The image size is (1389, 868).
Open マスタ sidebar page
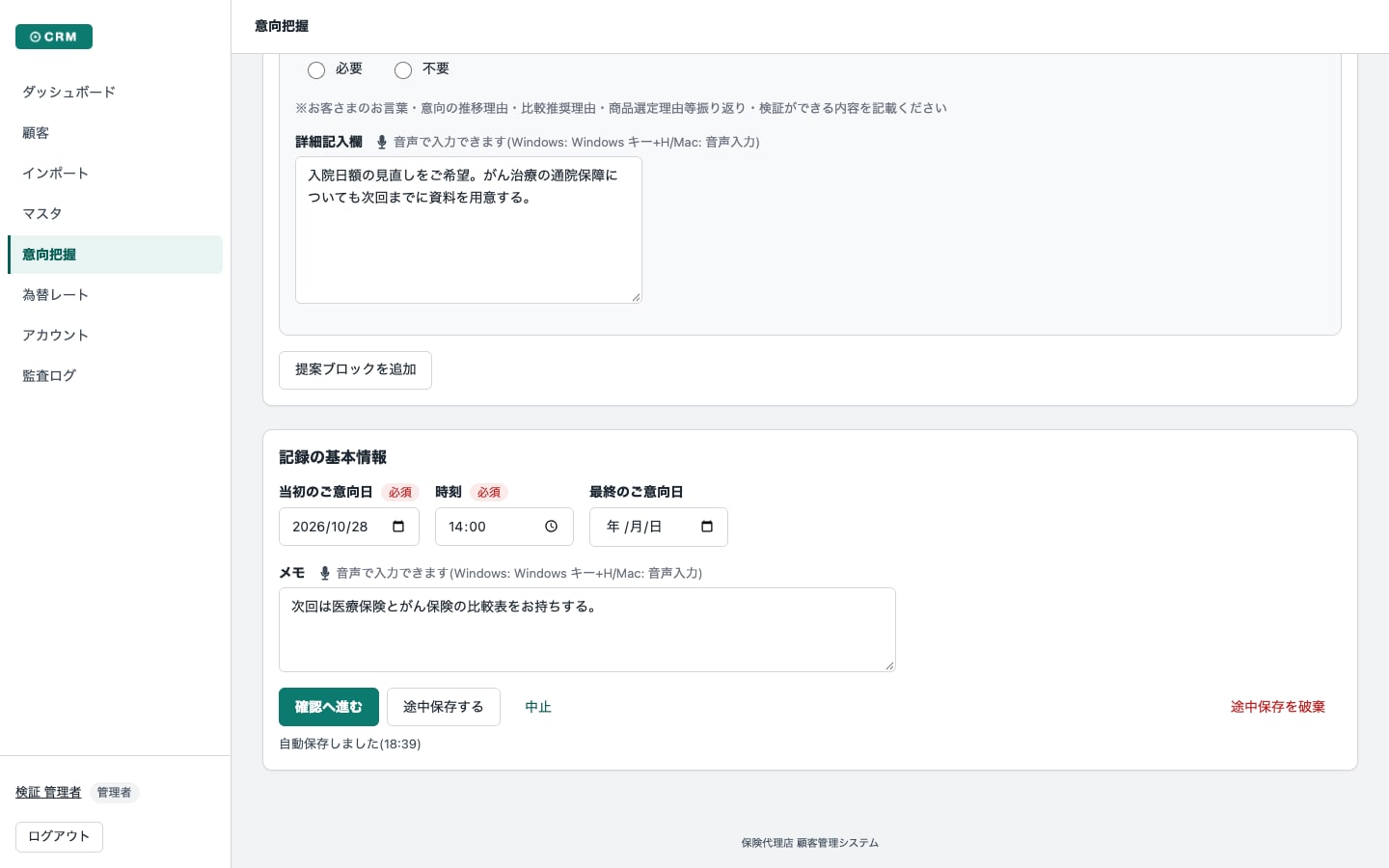pyautogui.click(x=115, y=214)
